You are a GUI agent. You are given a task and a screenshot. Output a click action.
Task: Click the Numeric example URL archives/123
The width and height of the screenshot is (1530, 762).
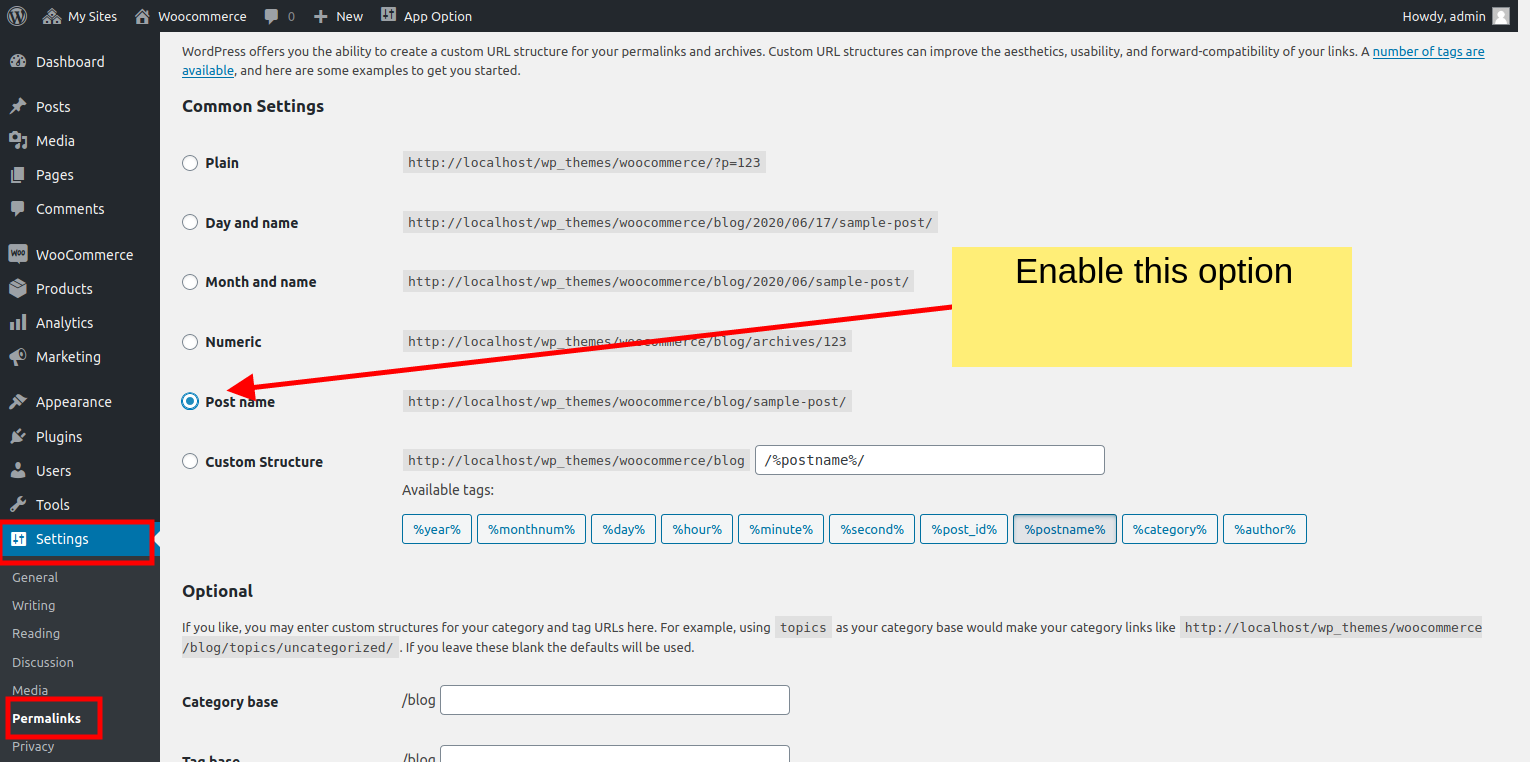(627, 341)
